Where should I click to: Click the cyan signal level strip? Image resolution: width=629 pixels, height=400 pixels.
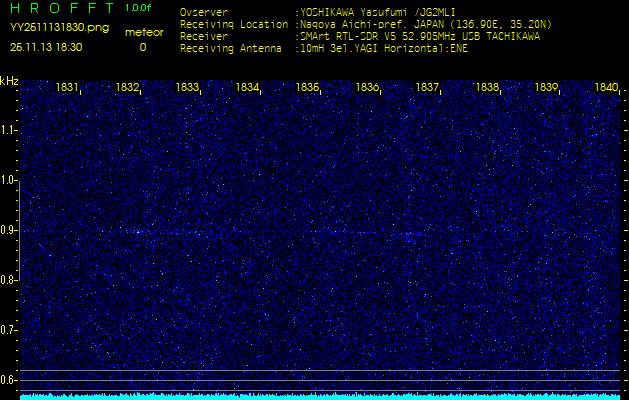tap(314, 396)
